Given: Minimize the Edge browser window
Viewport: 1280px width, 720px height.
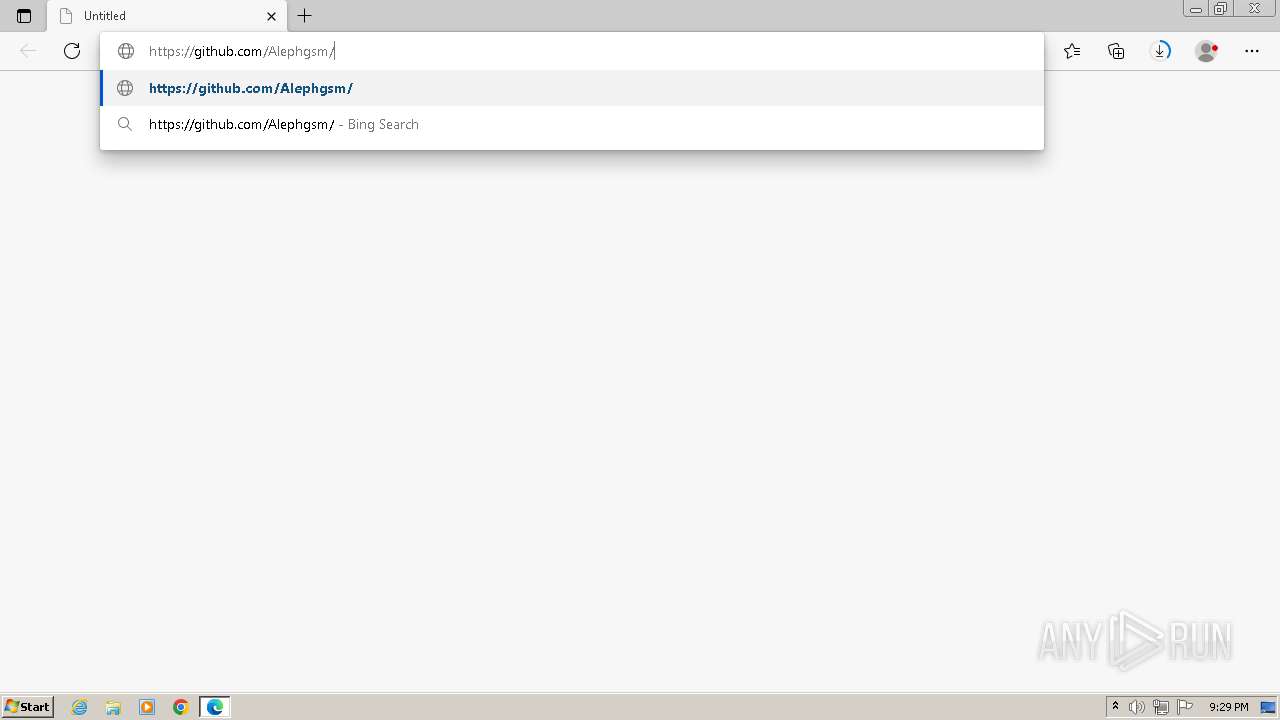Looking at the screenshot, I should (1196, 9).
